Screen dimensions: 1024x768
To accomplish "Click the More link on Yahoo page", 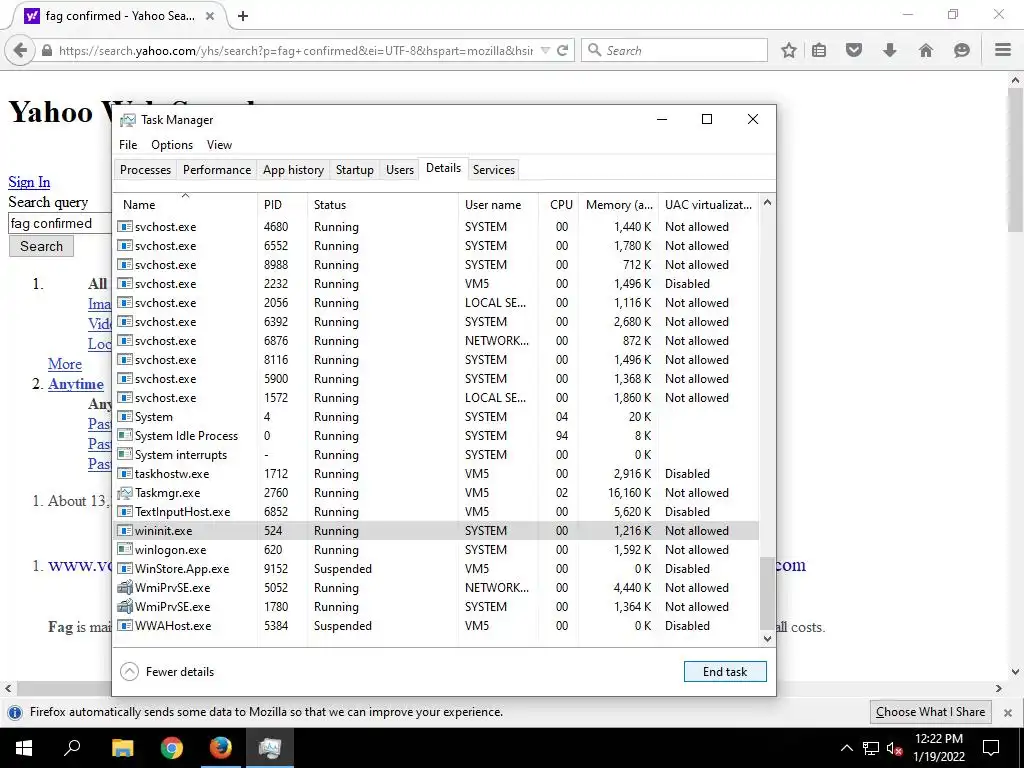I will tap(65, 364).
